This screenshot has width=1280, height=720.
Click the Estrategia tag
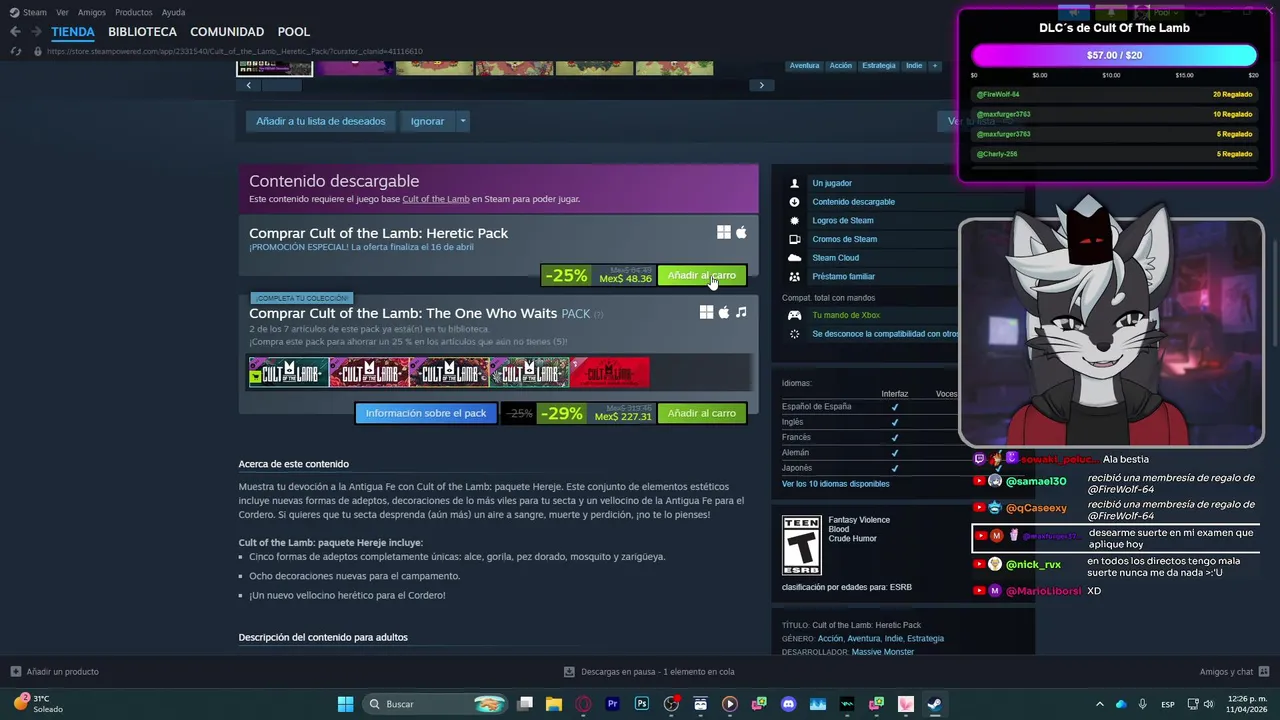coord(879,66)
